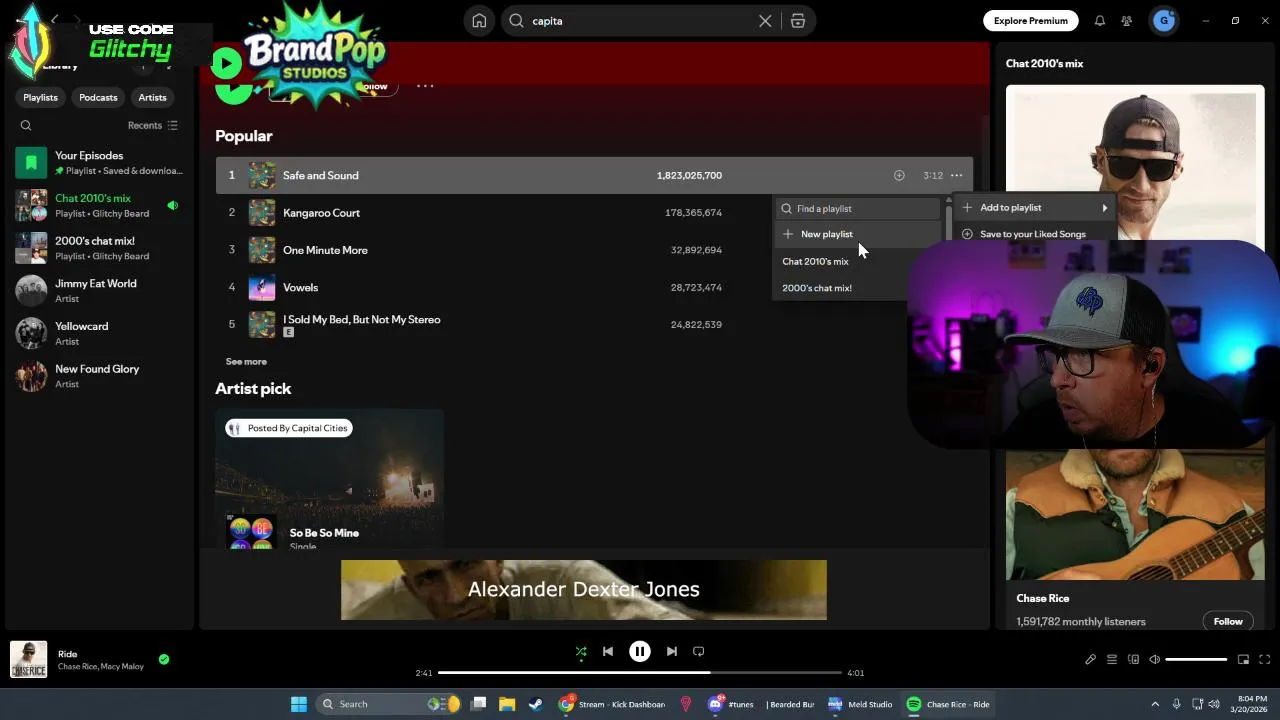Open the Steam taskbar icon
This screenshot has width=1280, height=720.
536,704
